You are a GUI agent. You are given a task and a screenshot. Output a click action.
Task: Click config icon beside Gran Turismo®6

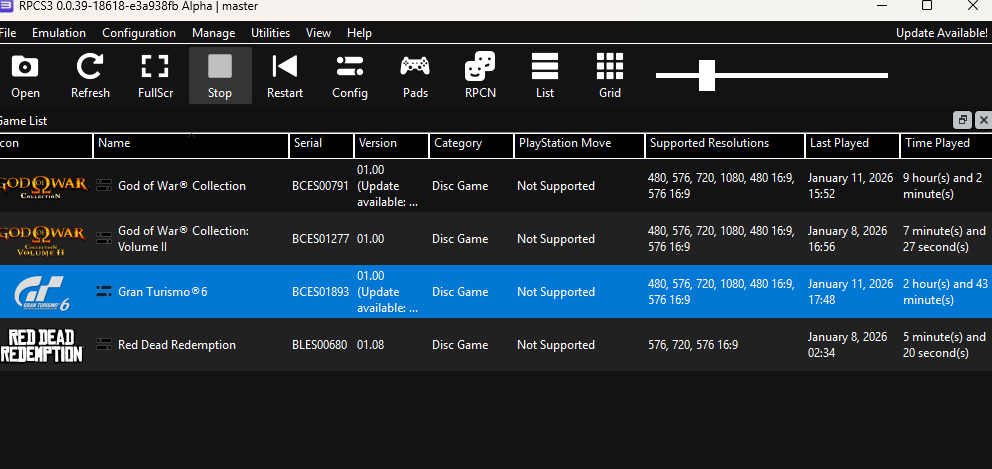click(x=104, y=292)
